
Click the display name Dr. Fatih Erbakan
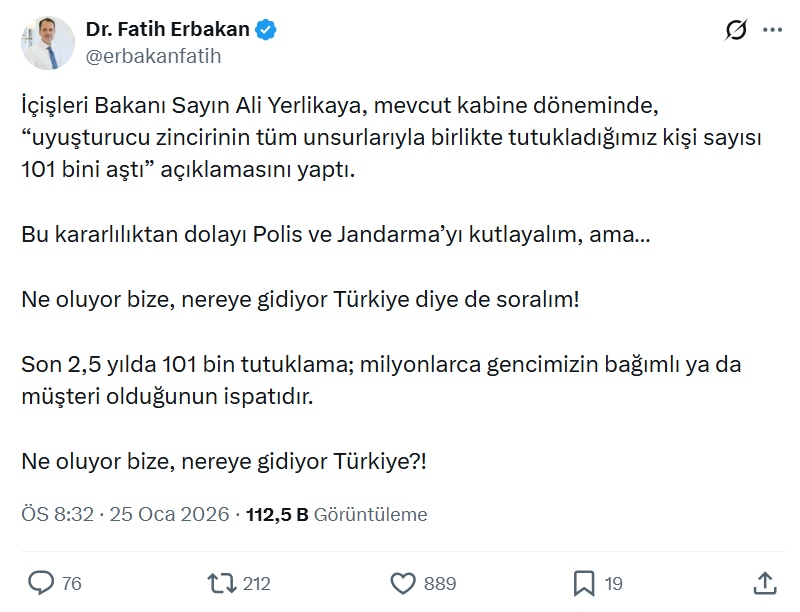tap(167, 30)
